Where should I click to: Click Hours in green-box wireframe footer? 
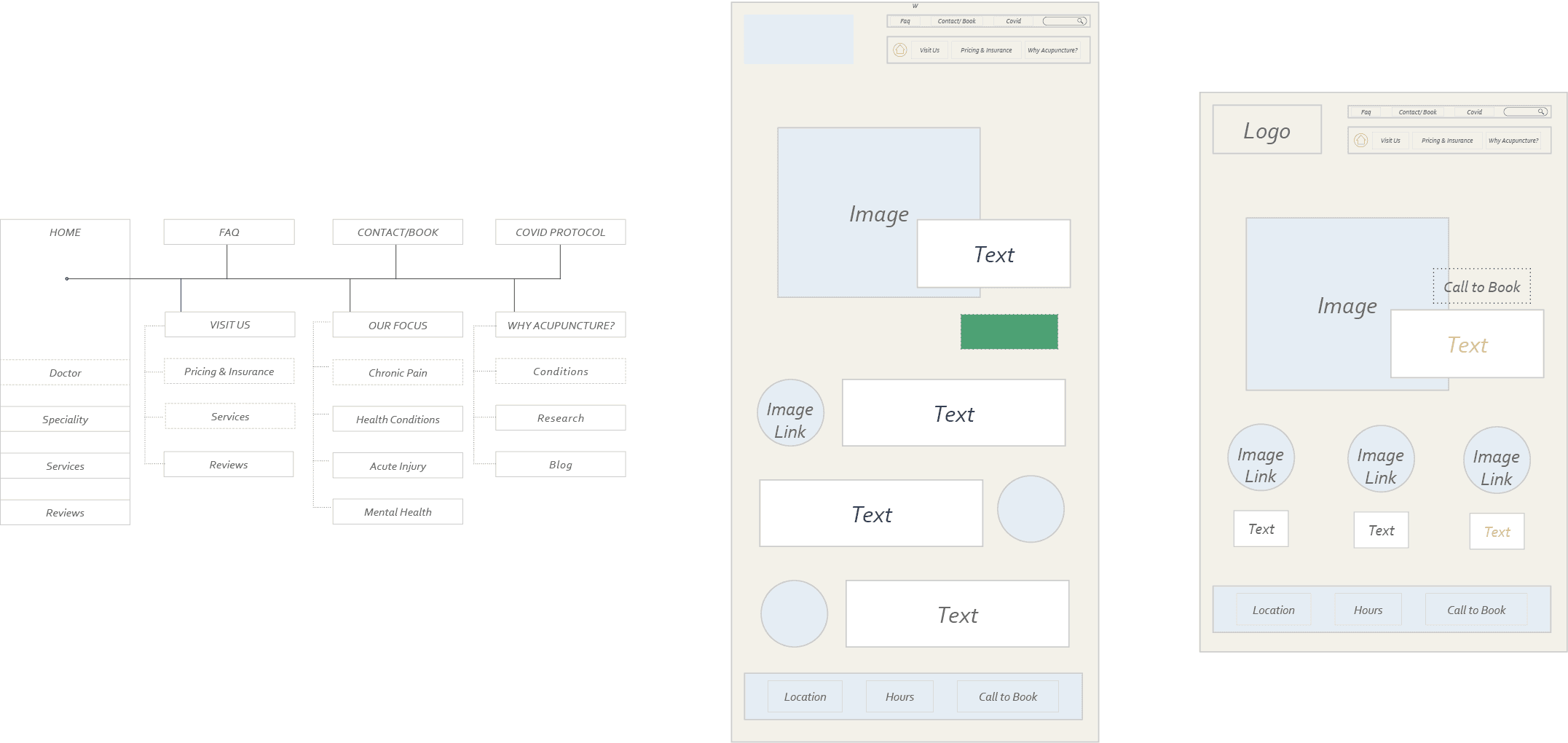click(899, 696)
